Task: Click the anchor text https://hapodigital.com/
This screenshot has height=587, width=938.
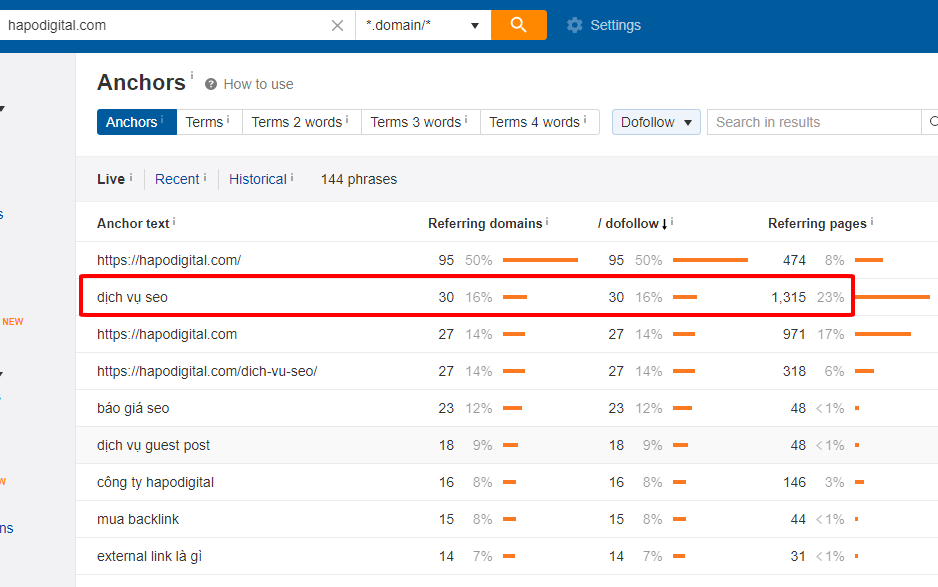Action: [169, 260]
